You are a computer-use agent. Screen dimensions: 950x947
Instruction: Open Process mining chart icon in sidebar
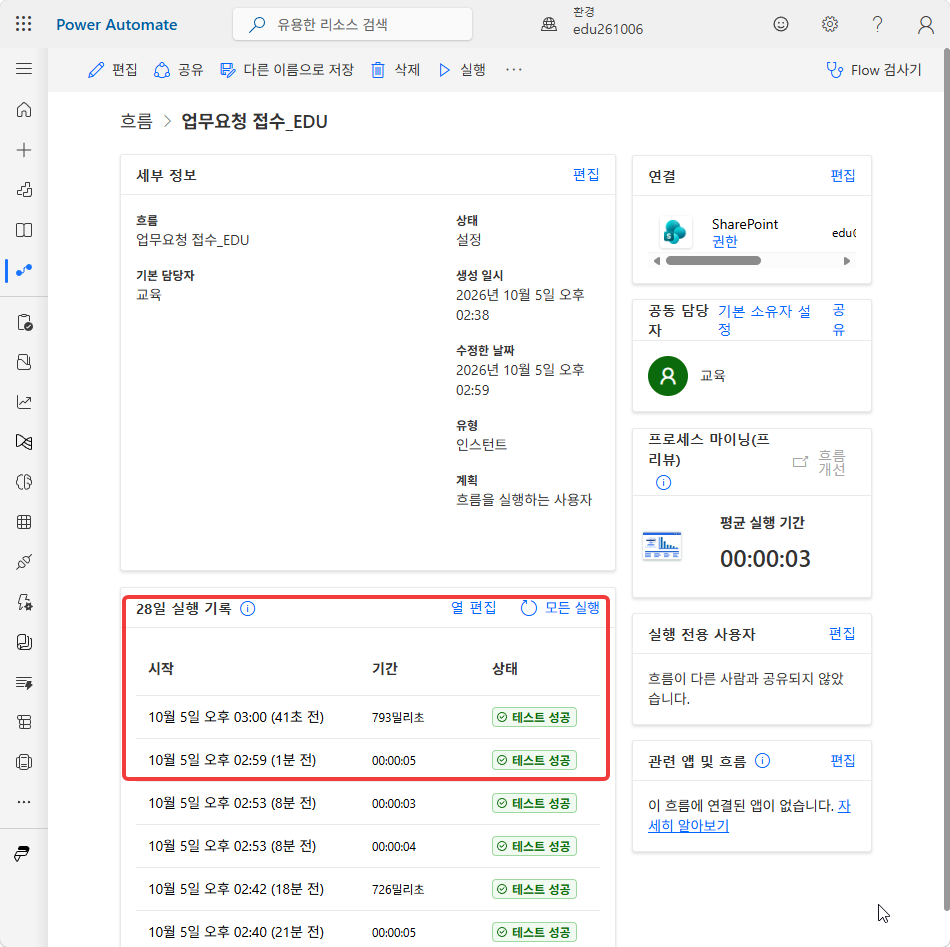[24, 402]
